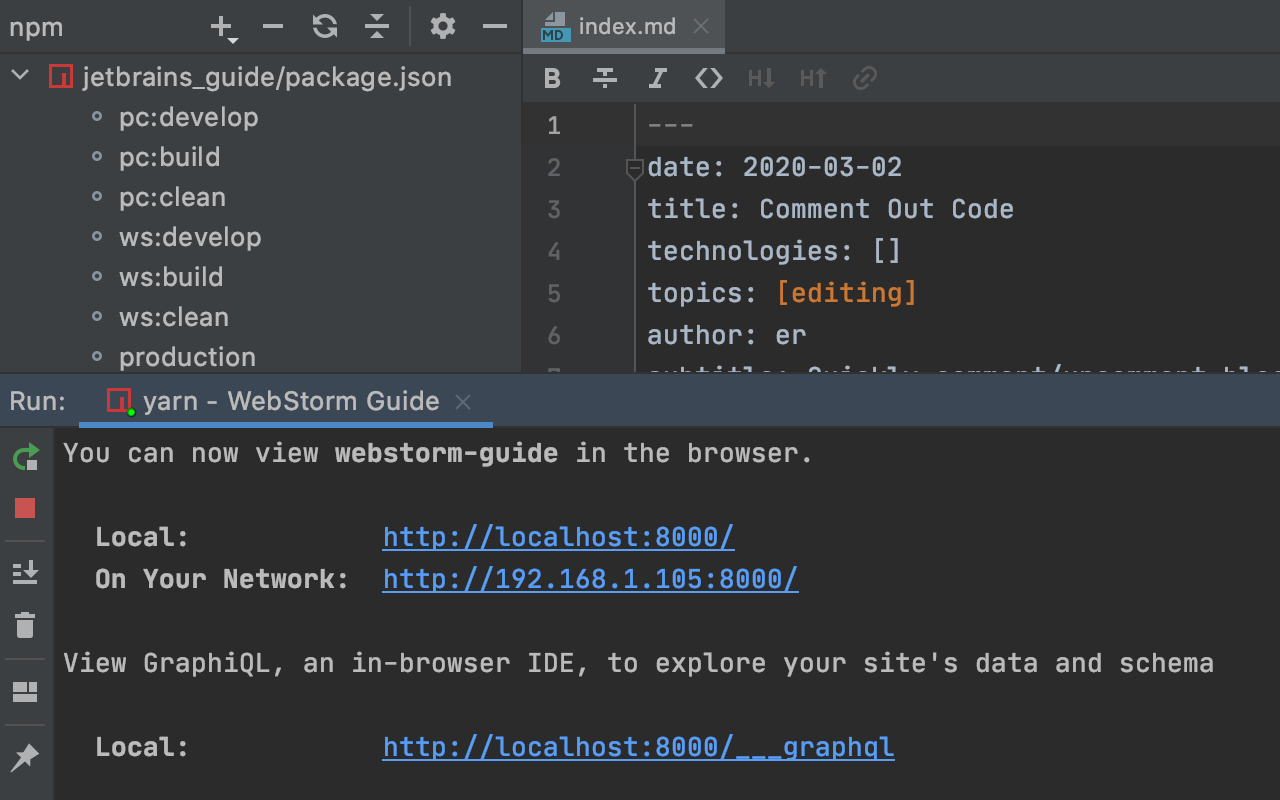Select the ws:build script
The image size is (1280, 800).
click(x=171, y=277)
